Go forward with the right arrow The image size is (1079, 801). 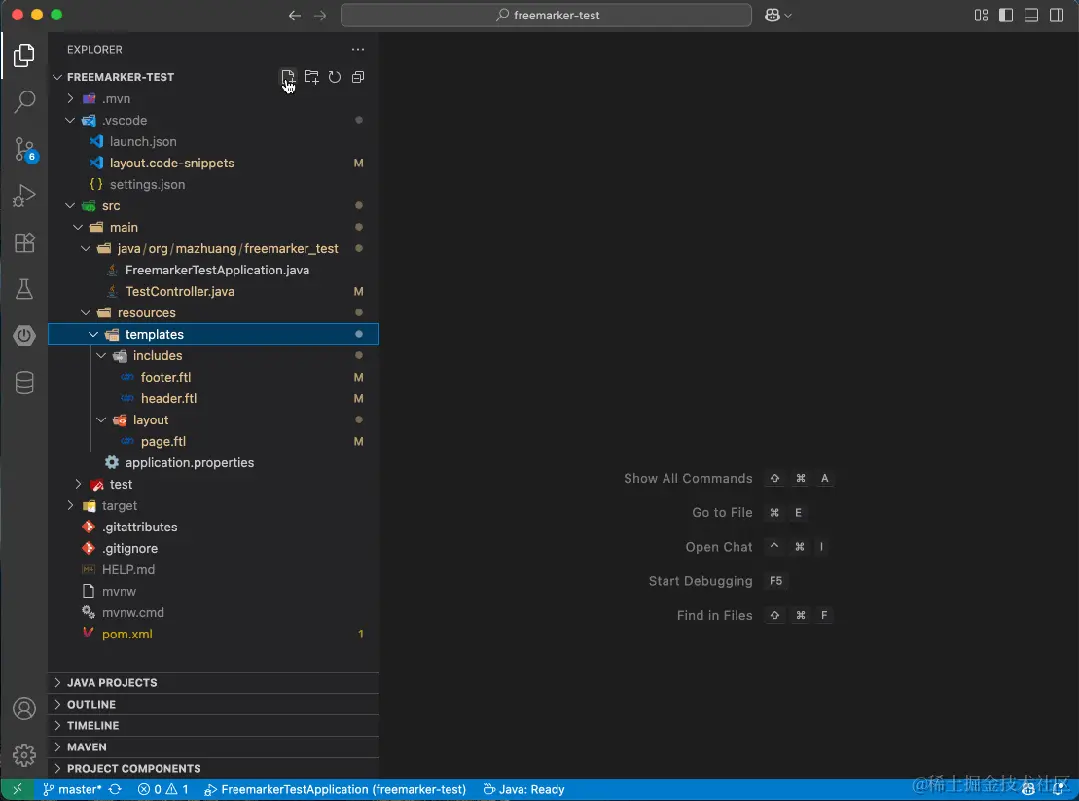pos(320,15)
